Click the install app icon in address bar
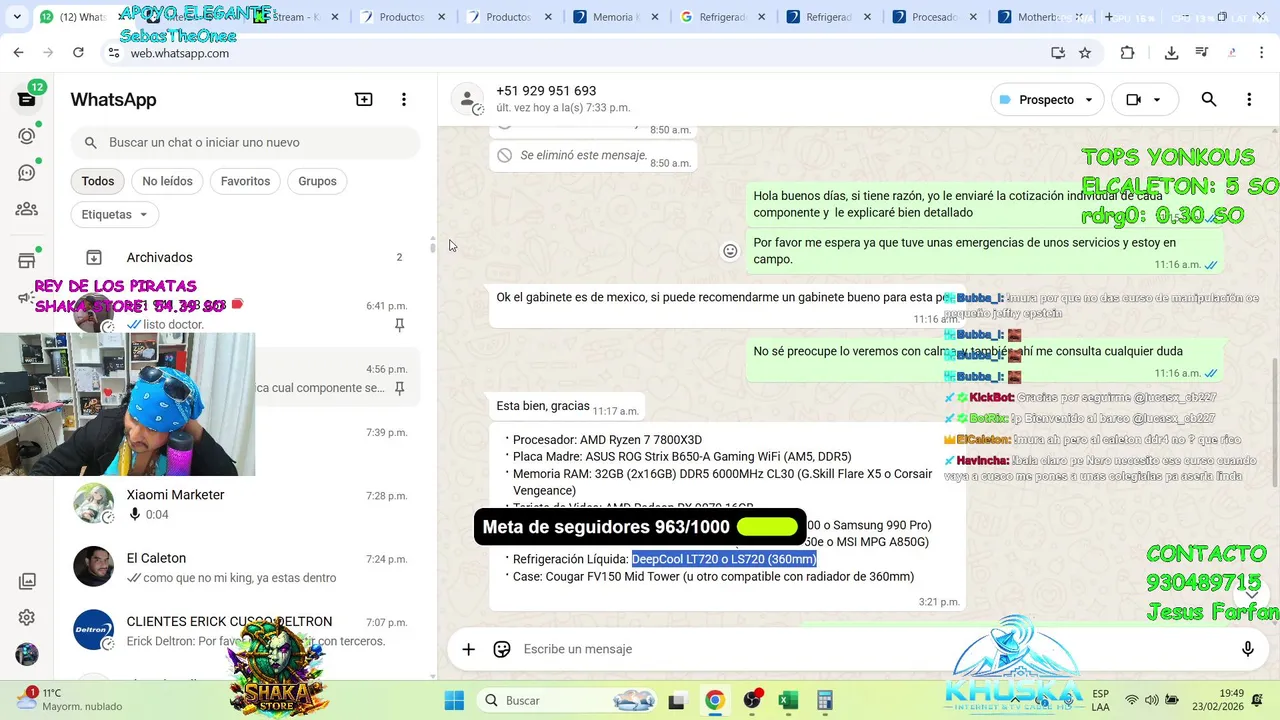This screenshot has width=1280, height=720. point(1057,53)
